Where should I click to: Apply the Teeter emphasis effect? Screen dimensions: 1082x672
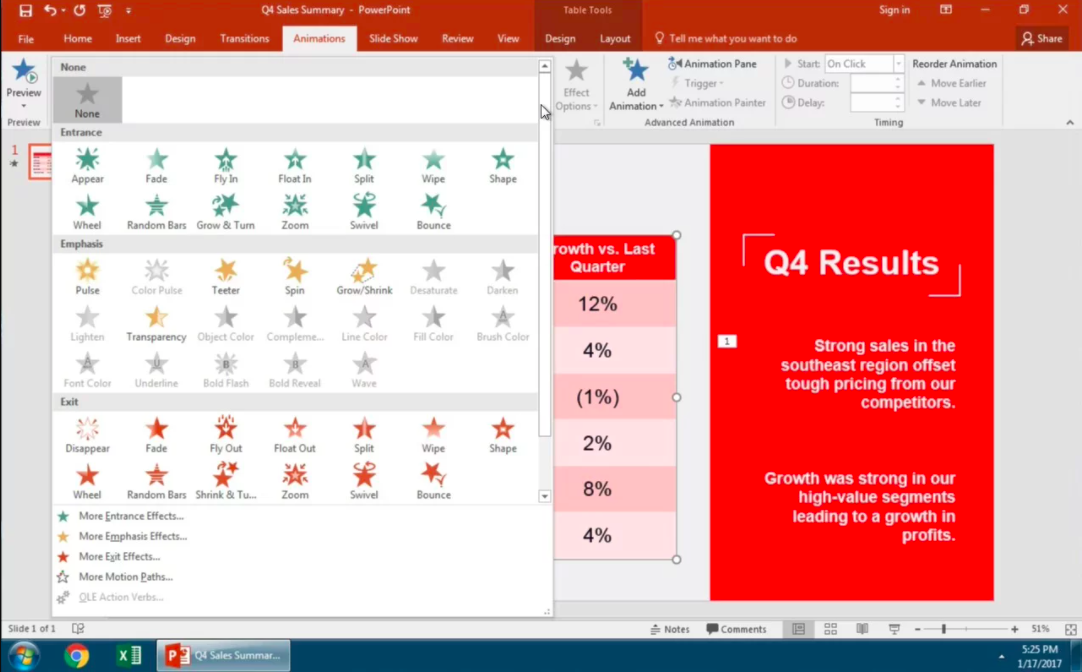click(x=226, y=276)
